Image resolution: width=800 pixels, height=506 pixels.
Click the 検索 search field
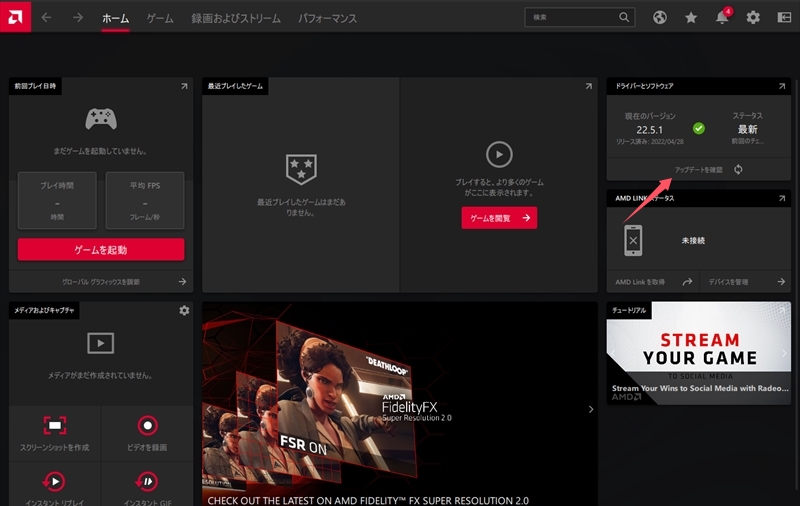click(580, 17)
